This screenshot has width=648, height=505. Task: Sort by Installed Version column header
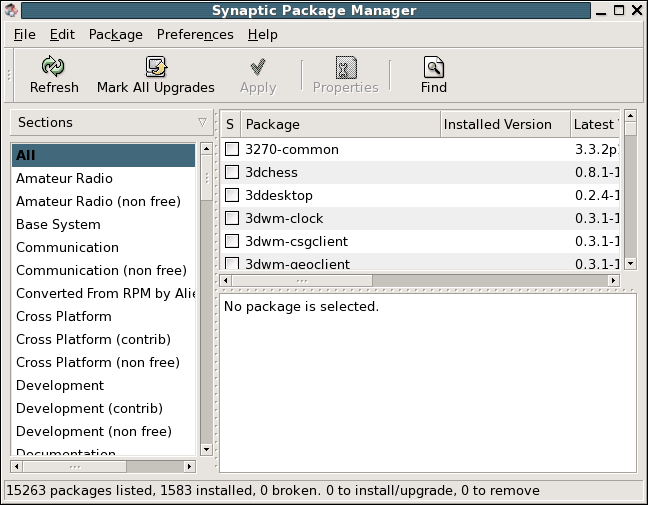point(505,124)
